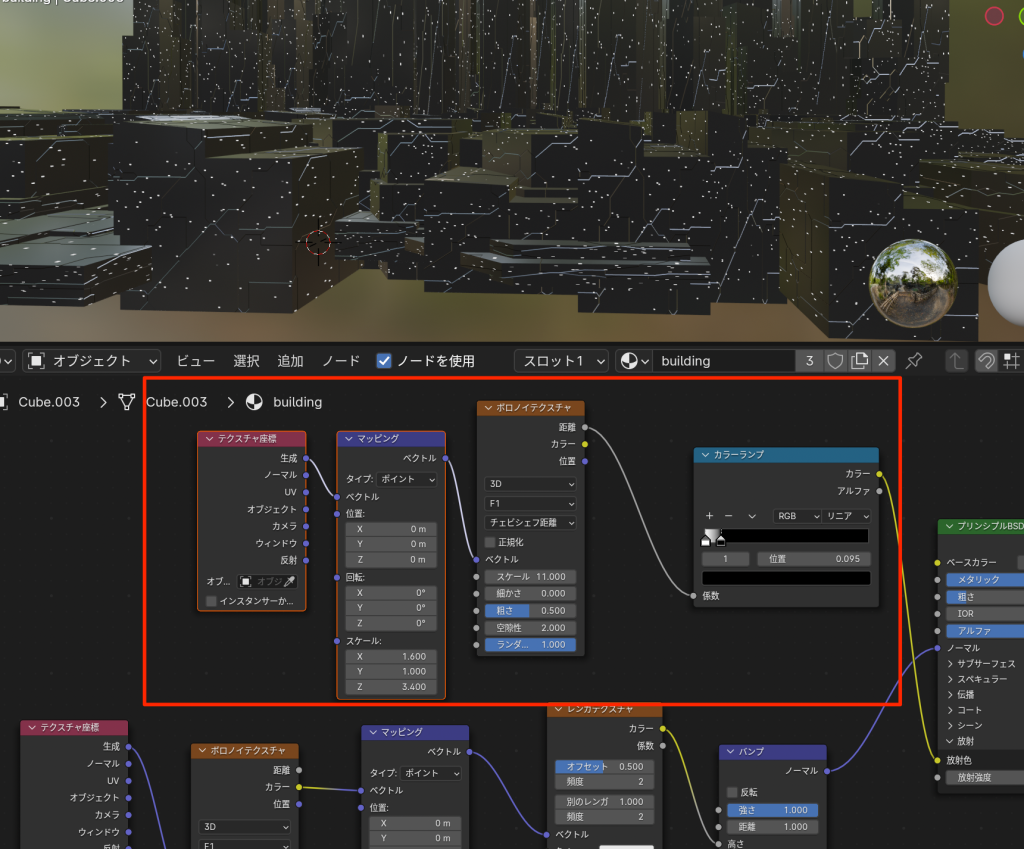
Task: Click the material user count 3 button
Action: coord(809,361)
